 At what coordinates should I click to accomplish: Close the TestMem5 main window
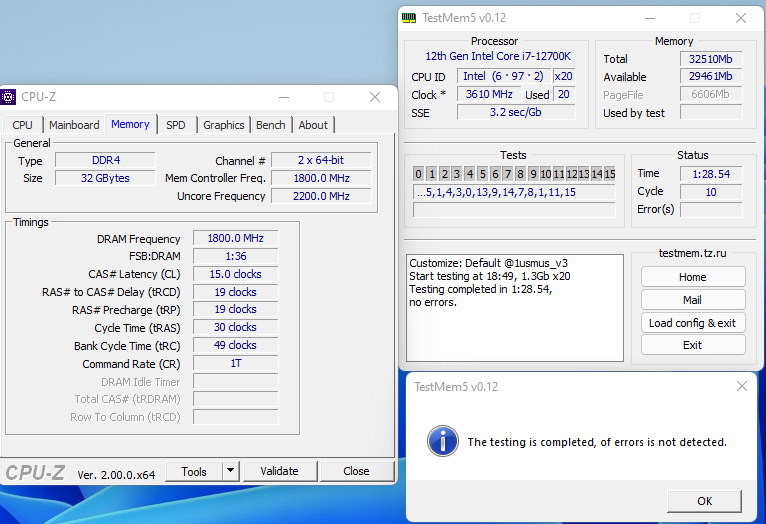[x=741, y=19]
